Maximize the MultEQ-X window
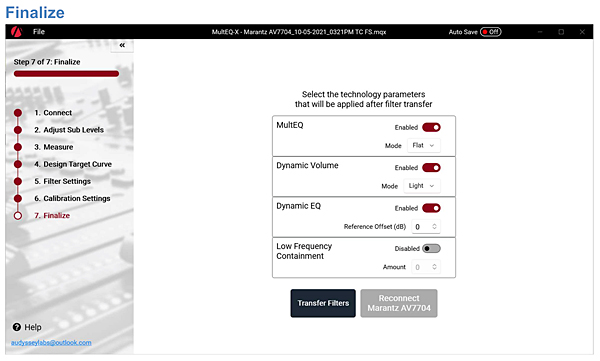Image resolution: width=600 pixels, height=361 pixels. [561, 32]
